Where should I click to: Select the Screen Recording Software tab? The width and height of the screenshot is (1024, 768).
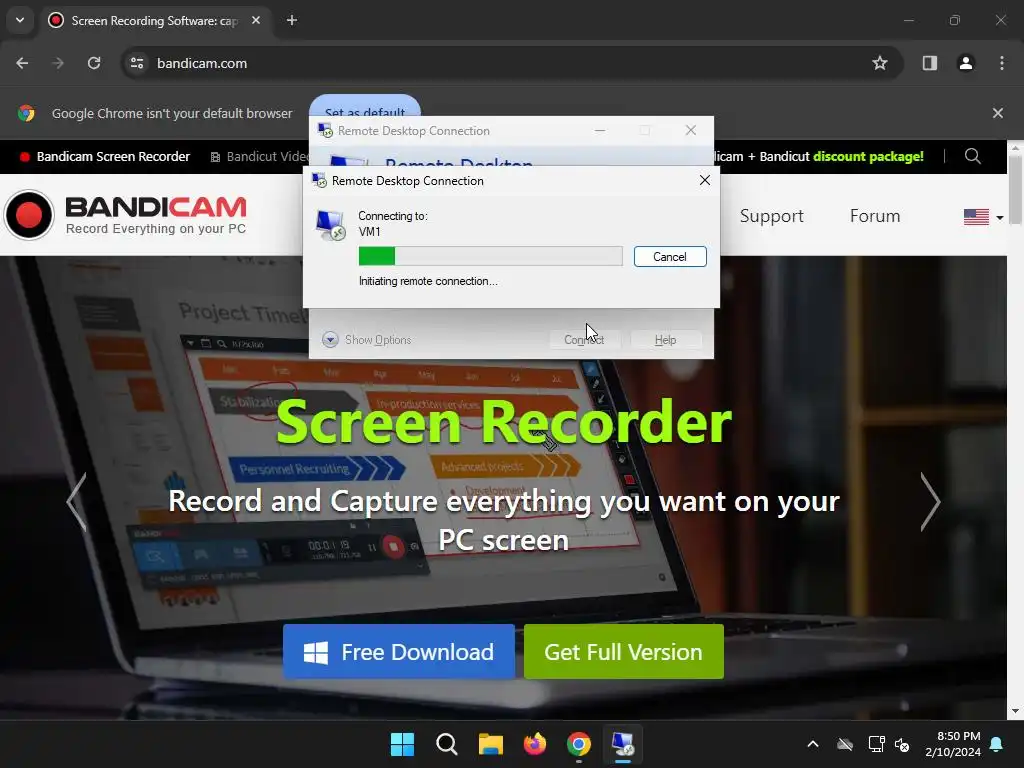pyautogui.click(x=155, y=20)
